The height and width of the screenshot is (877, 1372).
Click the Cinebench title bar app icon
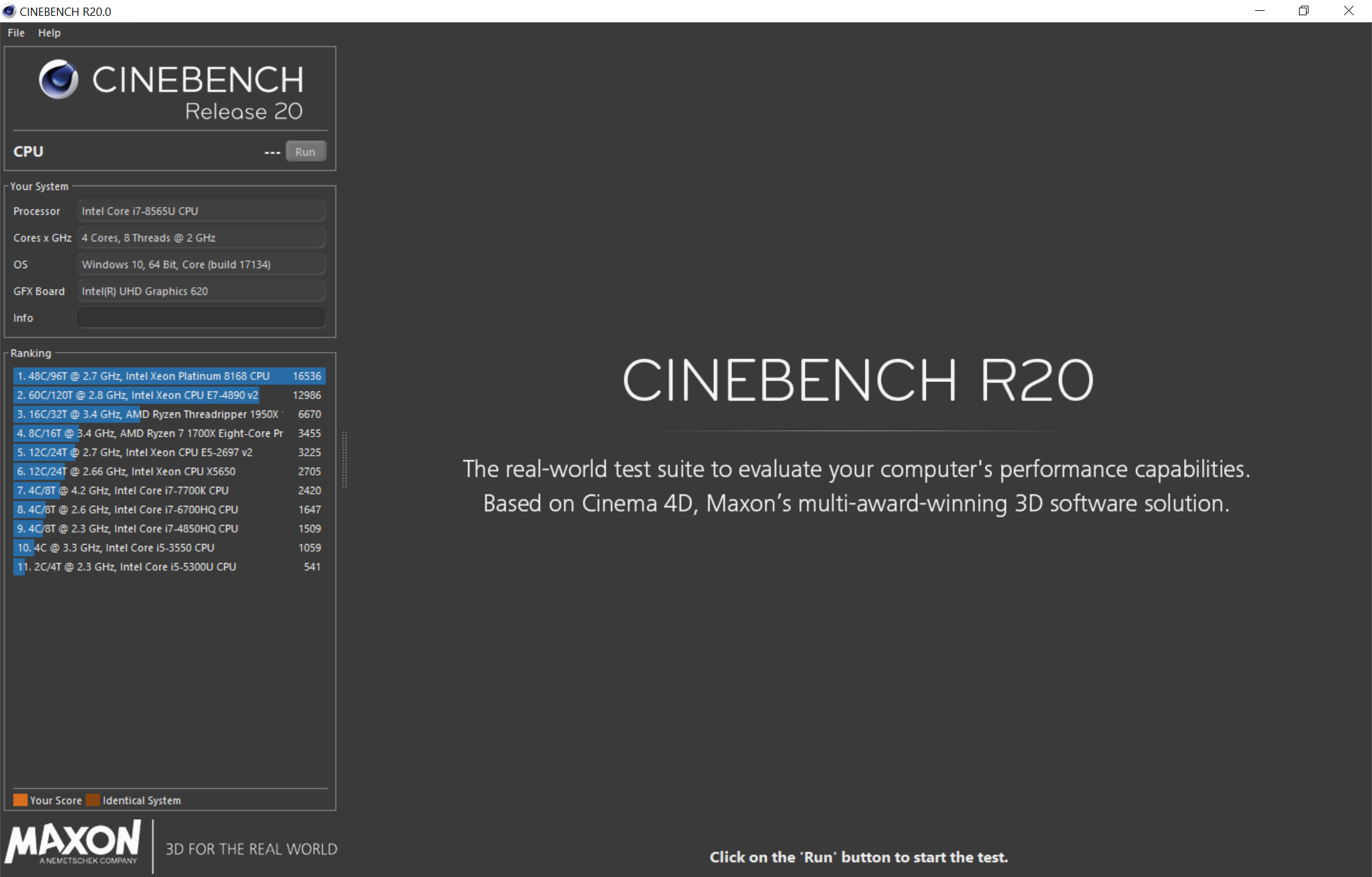click(x=9, y=11)
